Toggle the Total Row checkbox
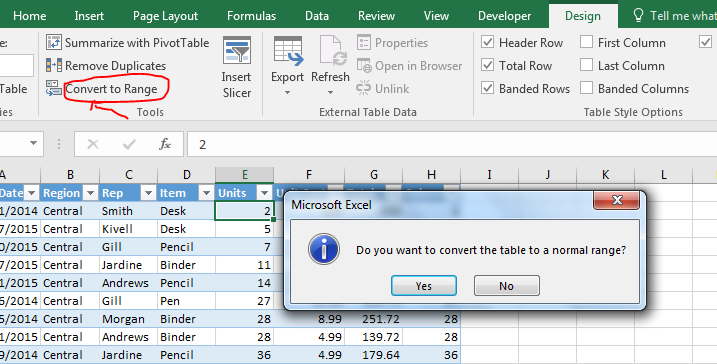Image resolution: width=717 pixels, height=364 pixels. 487,65
